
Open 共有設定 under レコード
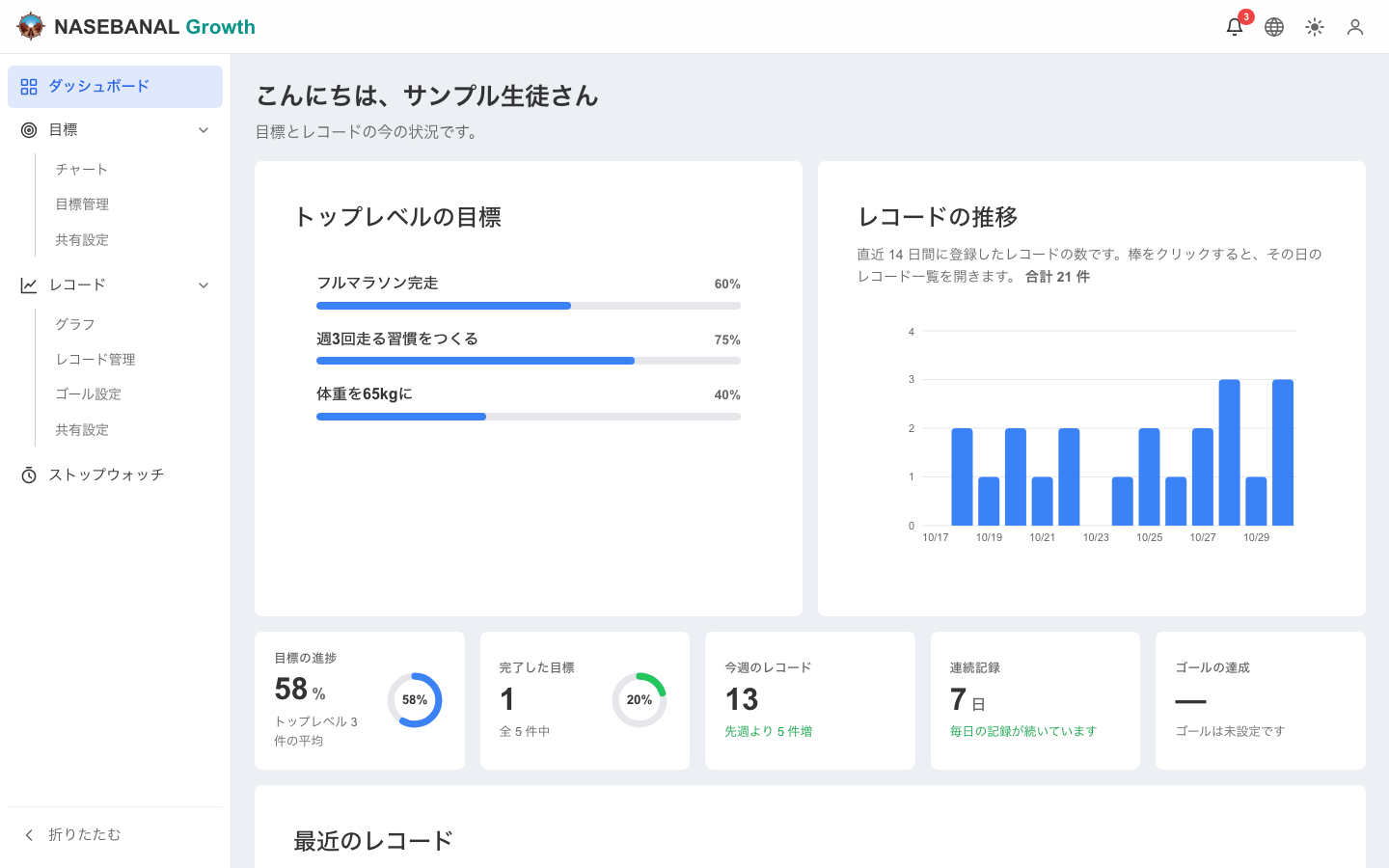[x=82, y=430]
